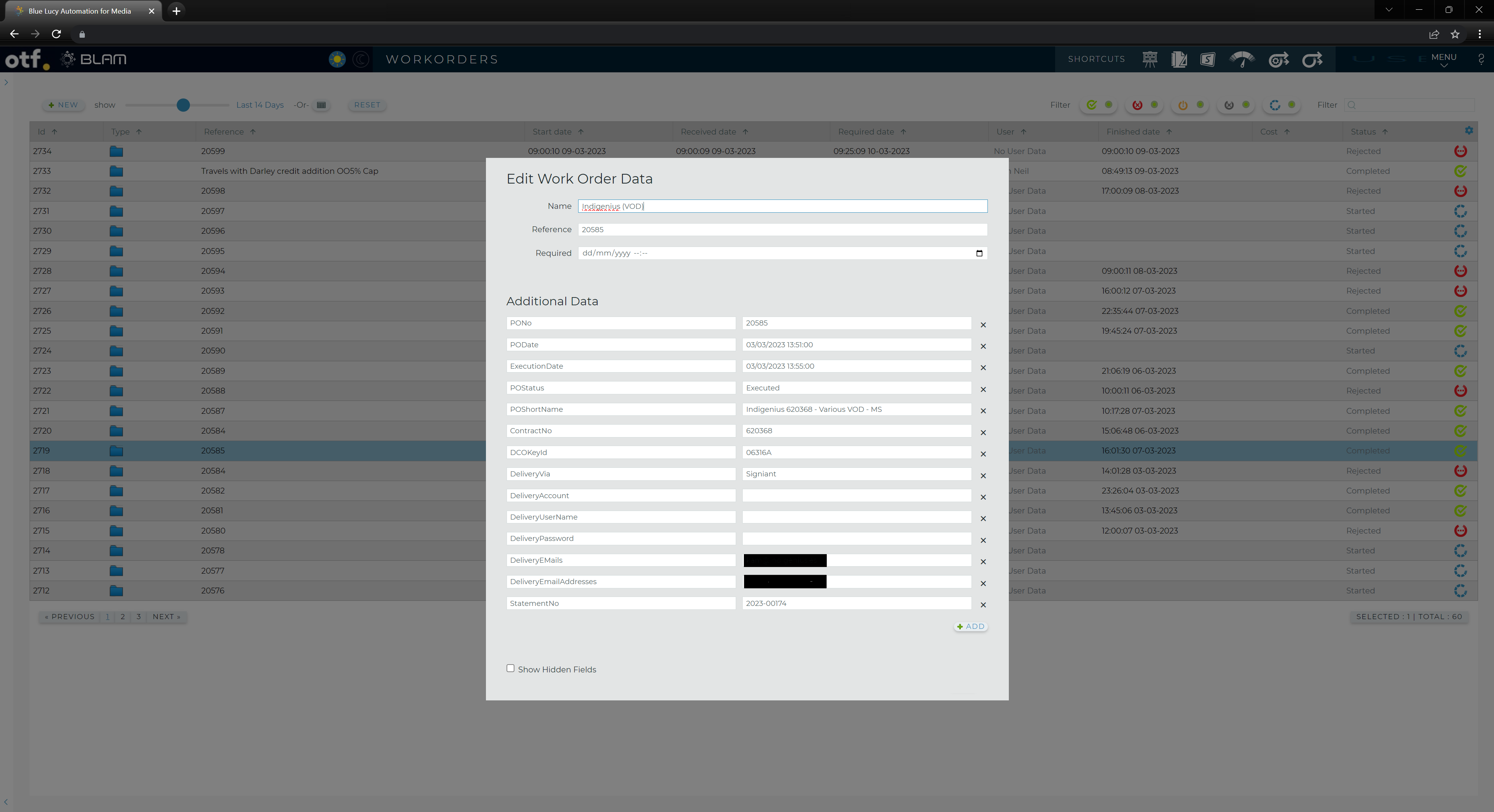Open the help question mark icon
The height and width of the screenshot is (812, 1494).
[1481, 59]
